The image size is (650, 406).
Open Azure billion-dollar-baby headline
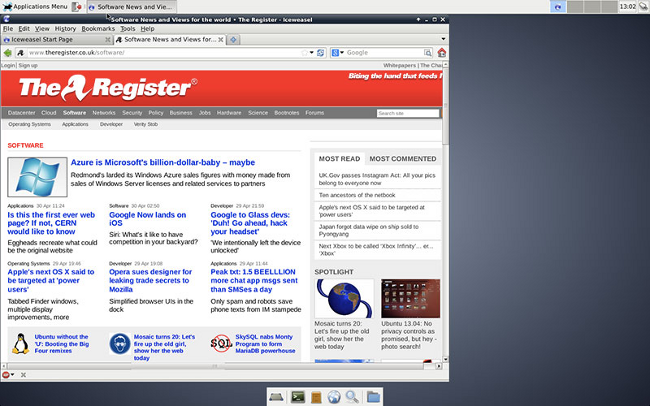[x=162, y=163]
